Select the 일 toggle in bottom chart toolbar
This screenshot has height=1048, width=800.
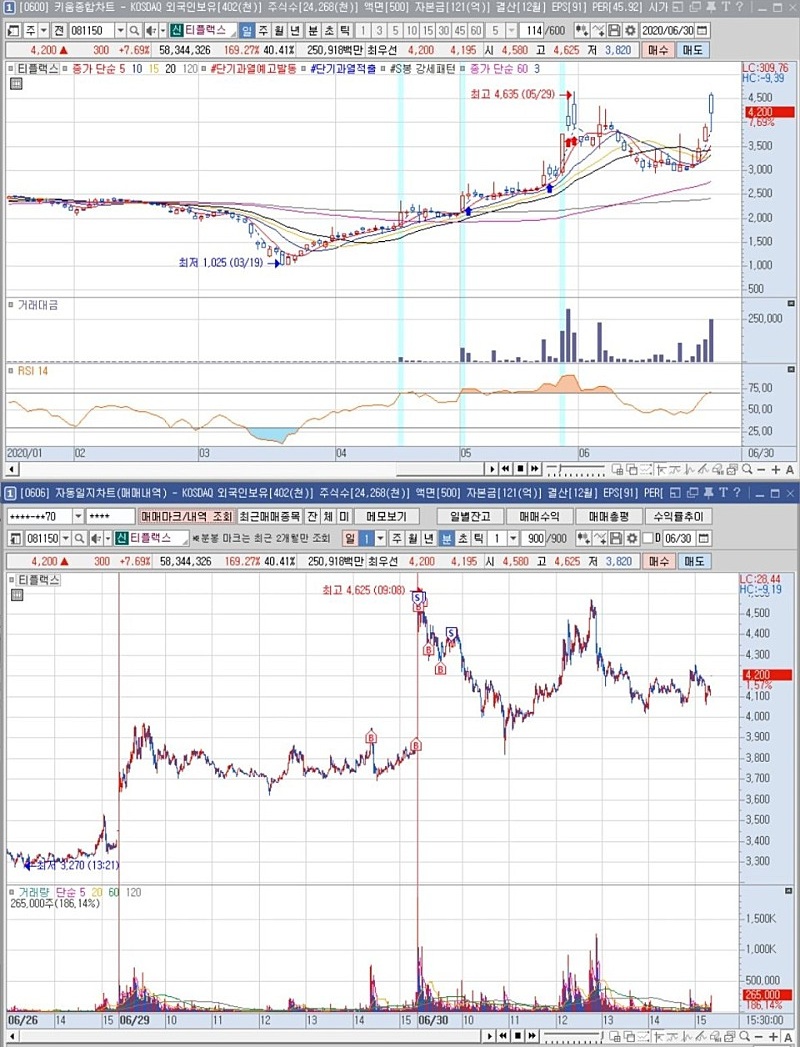(x=350, y=539)
